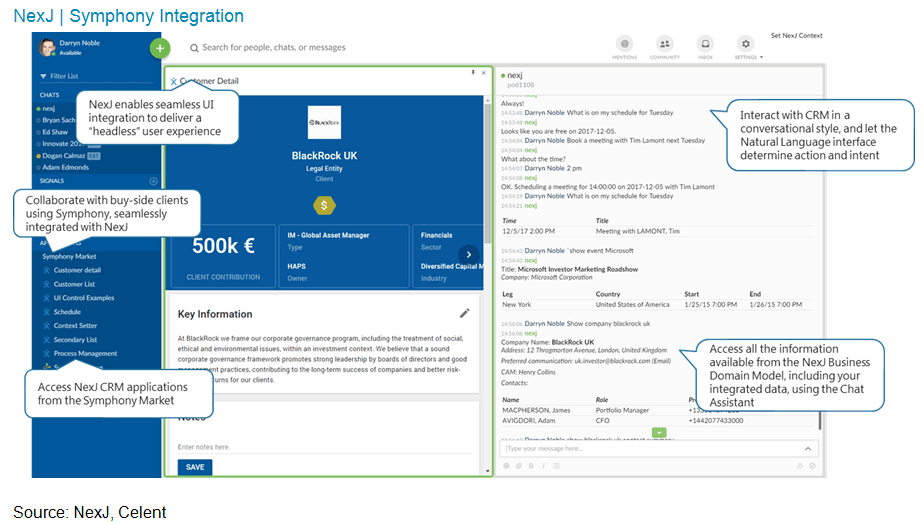The height and width of the screenshot is (524, 924).
Task: Click the gold dollar hexagon badge
Action: click(x=325, y=205)
